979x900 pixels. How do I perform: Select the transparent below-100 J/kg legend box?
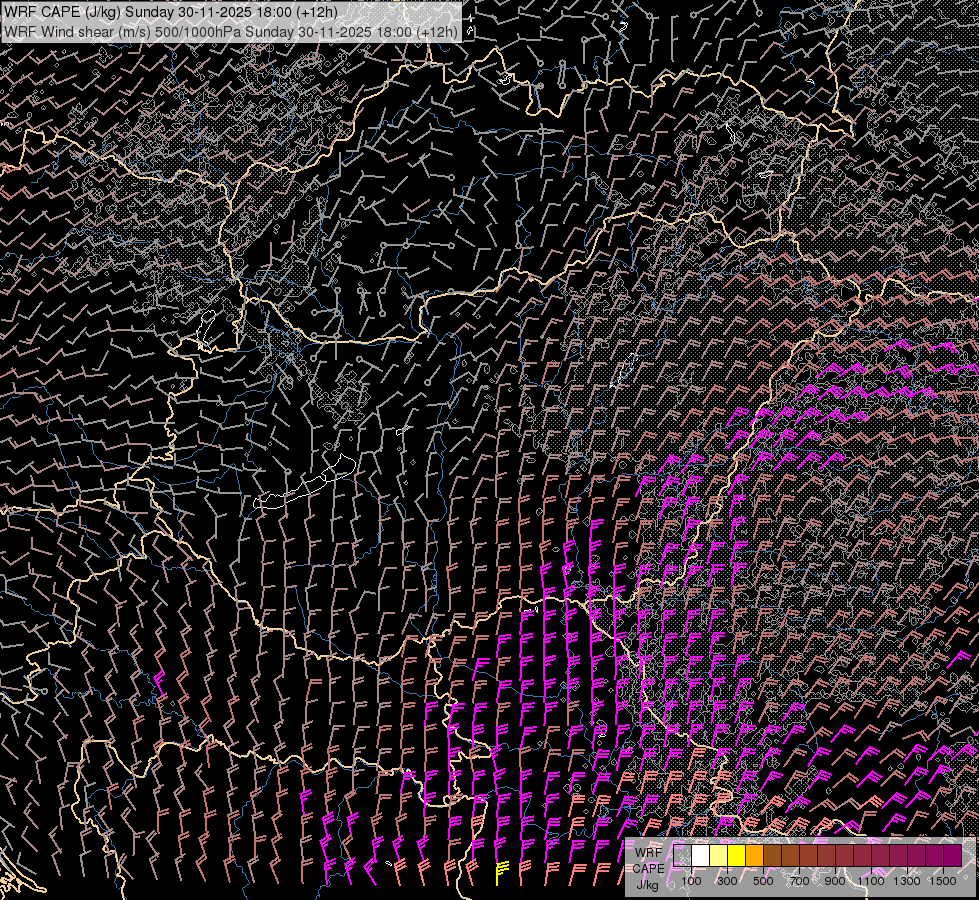point(682,856)
